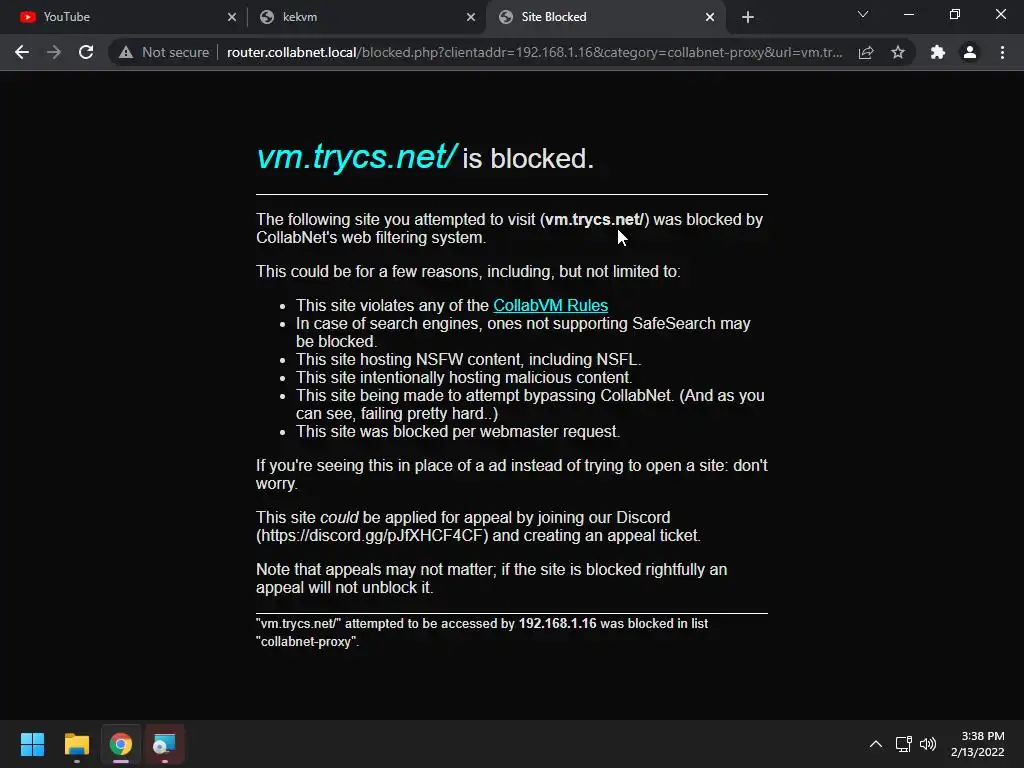
Task: Open the volume tray icon
Action: [927, 744]
